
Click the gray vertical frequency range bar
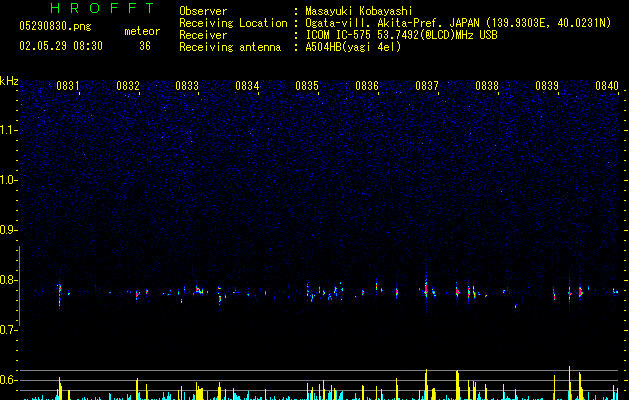(20, 286)
